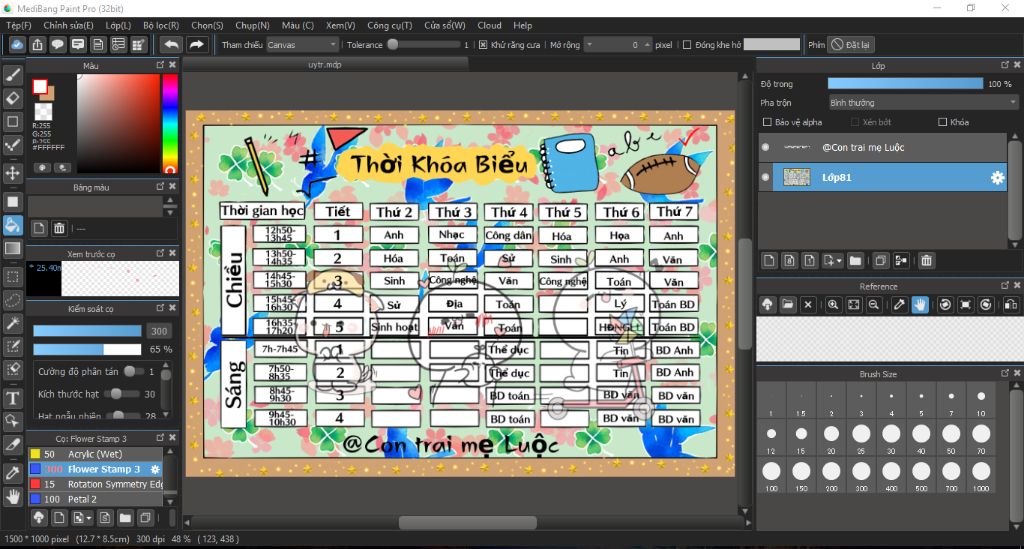
Task: Select the Hand tool in left toolbar
Action: coord(12,497)
